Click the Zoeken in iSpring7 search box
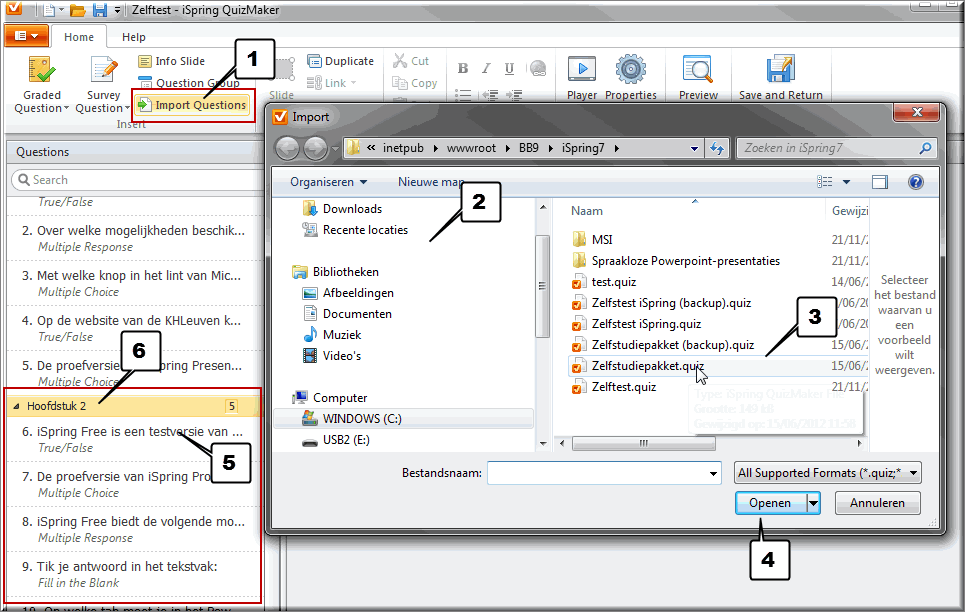Viewport: 965px width, 612px height. 836,148
